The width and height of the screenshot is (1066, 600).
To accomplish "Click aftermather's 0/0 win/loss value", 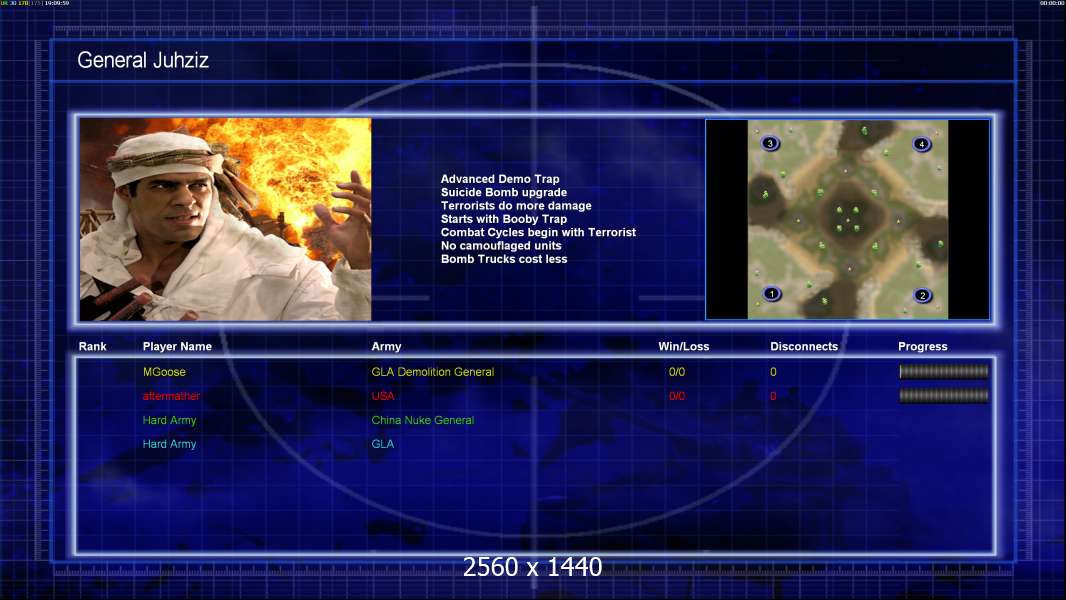I will click(676, 396).
